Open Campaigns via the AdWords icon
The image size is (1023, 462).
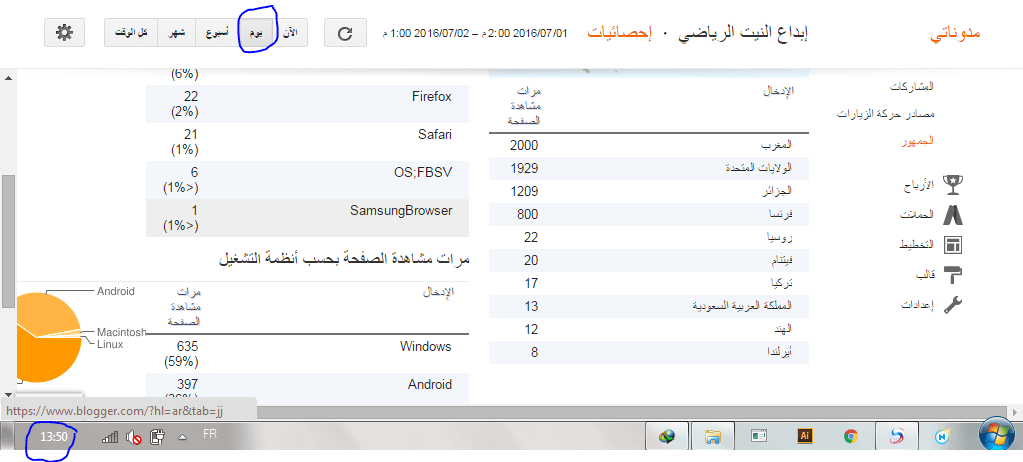[x=953, y=215]
